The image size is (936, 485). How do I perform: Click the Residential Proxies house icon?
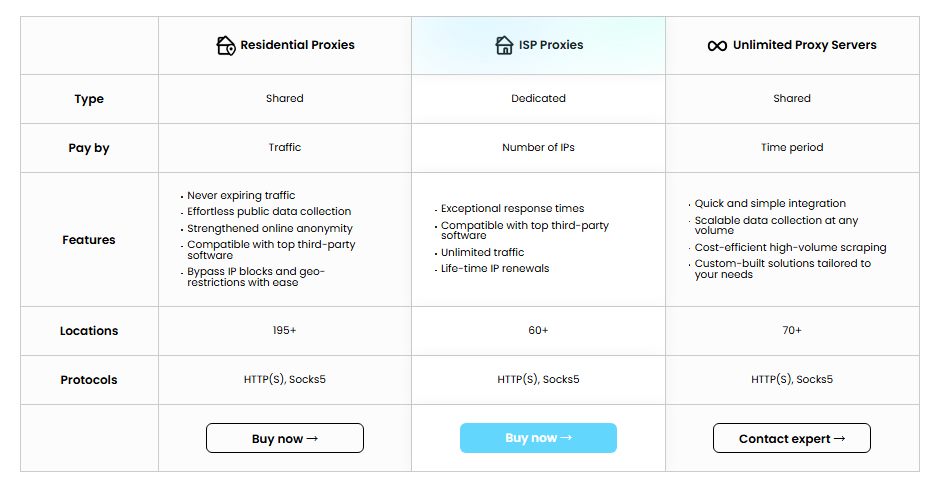[x=226, y=45]
